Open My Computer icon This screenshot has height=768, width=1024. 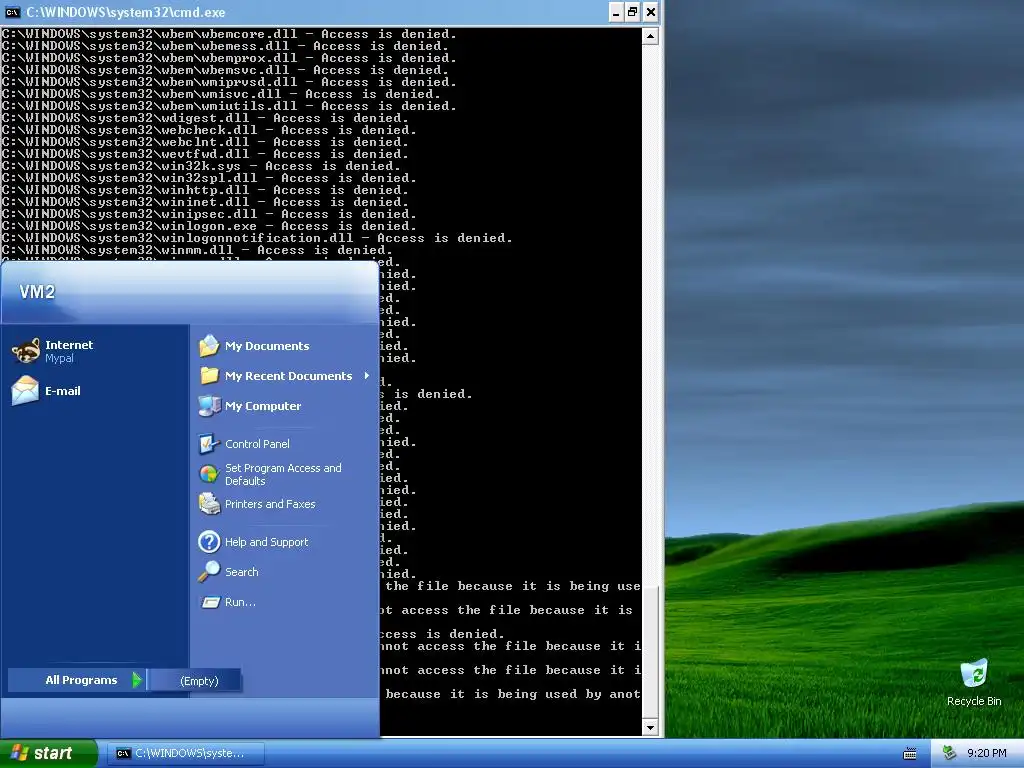(x=209, y=406)
